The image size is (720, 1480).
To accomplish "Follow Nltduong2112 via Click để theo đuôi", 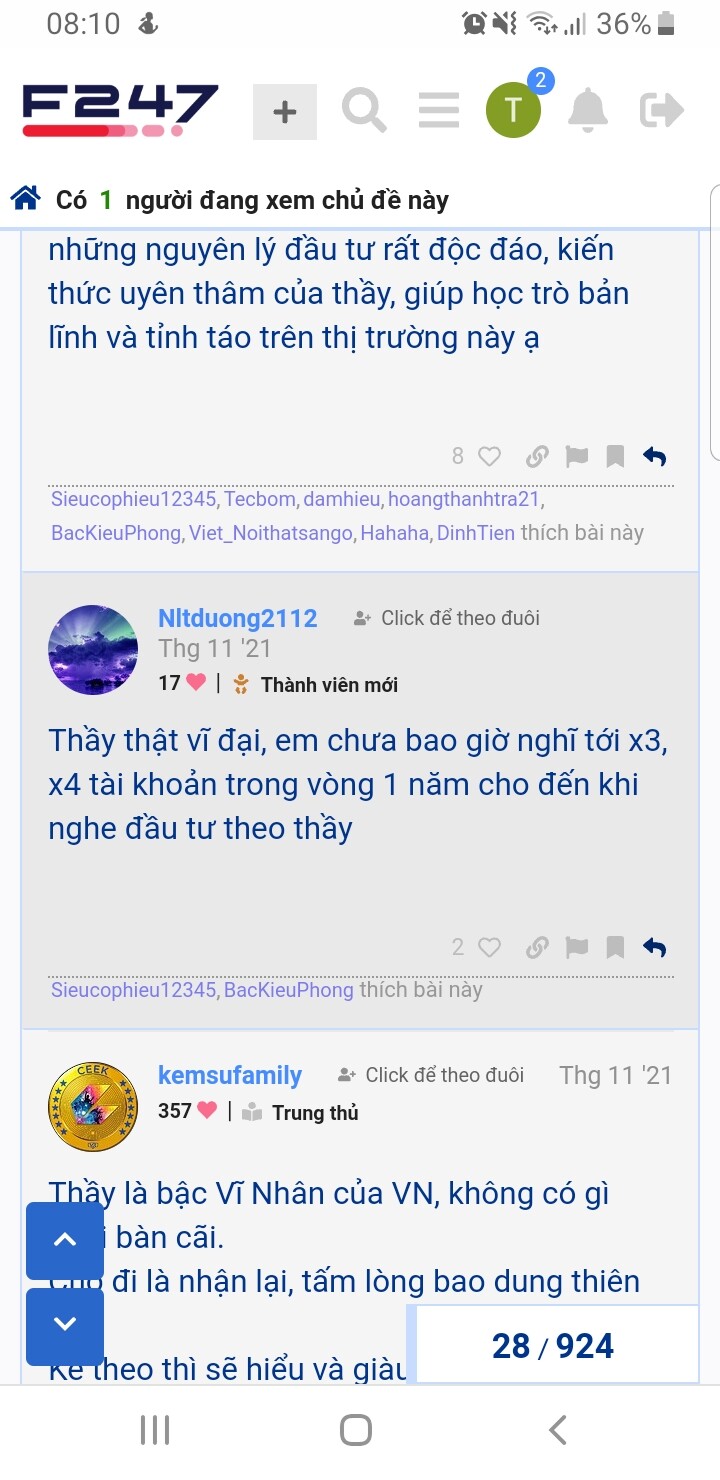I will [x=447, y=618].
